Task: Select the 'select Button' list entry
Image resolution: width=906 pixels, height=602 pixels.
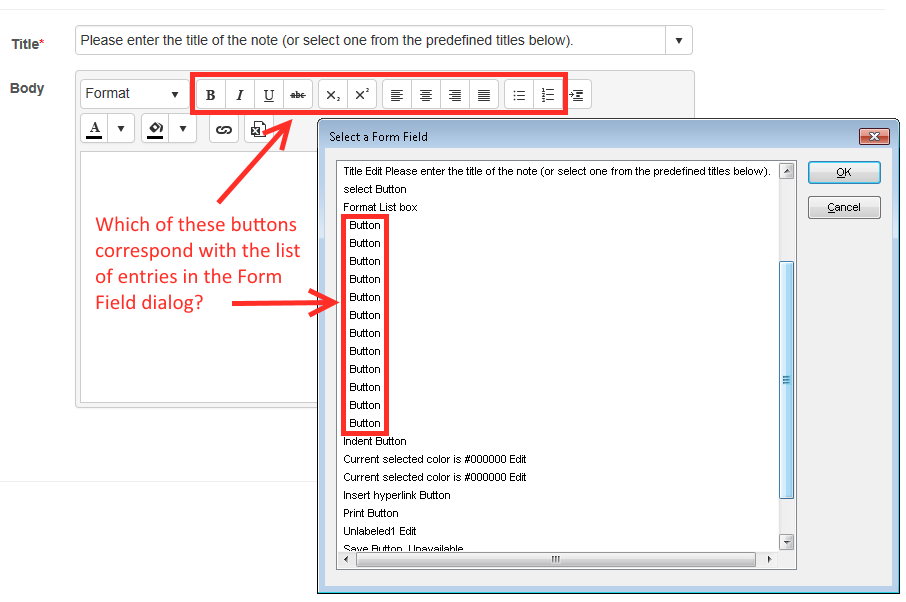Action: click(374, 189)
